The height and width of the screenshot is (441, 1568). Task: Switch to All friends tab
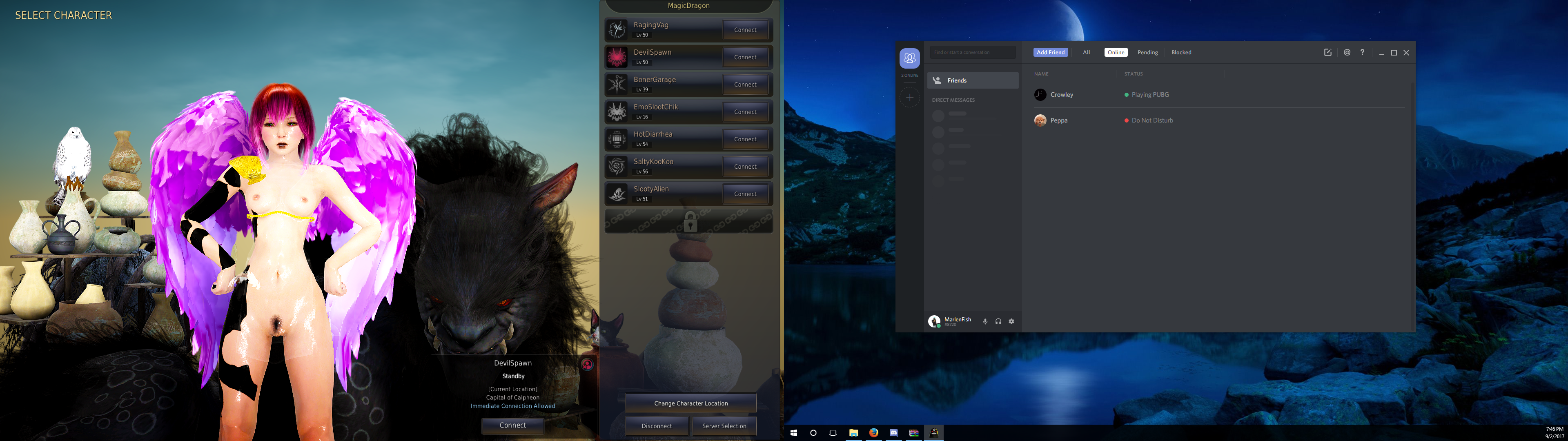[x=1086, y=52]
